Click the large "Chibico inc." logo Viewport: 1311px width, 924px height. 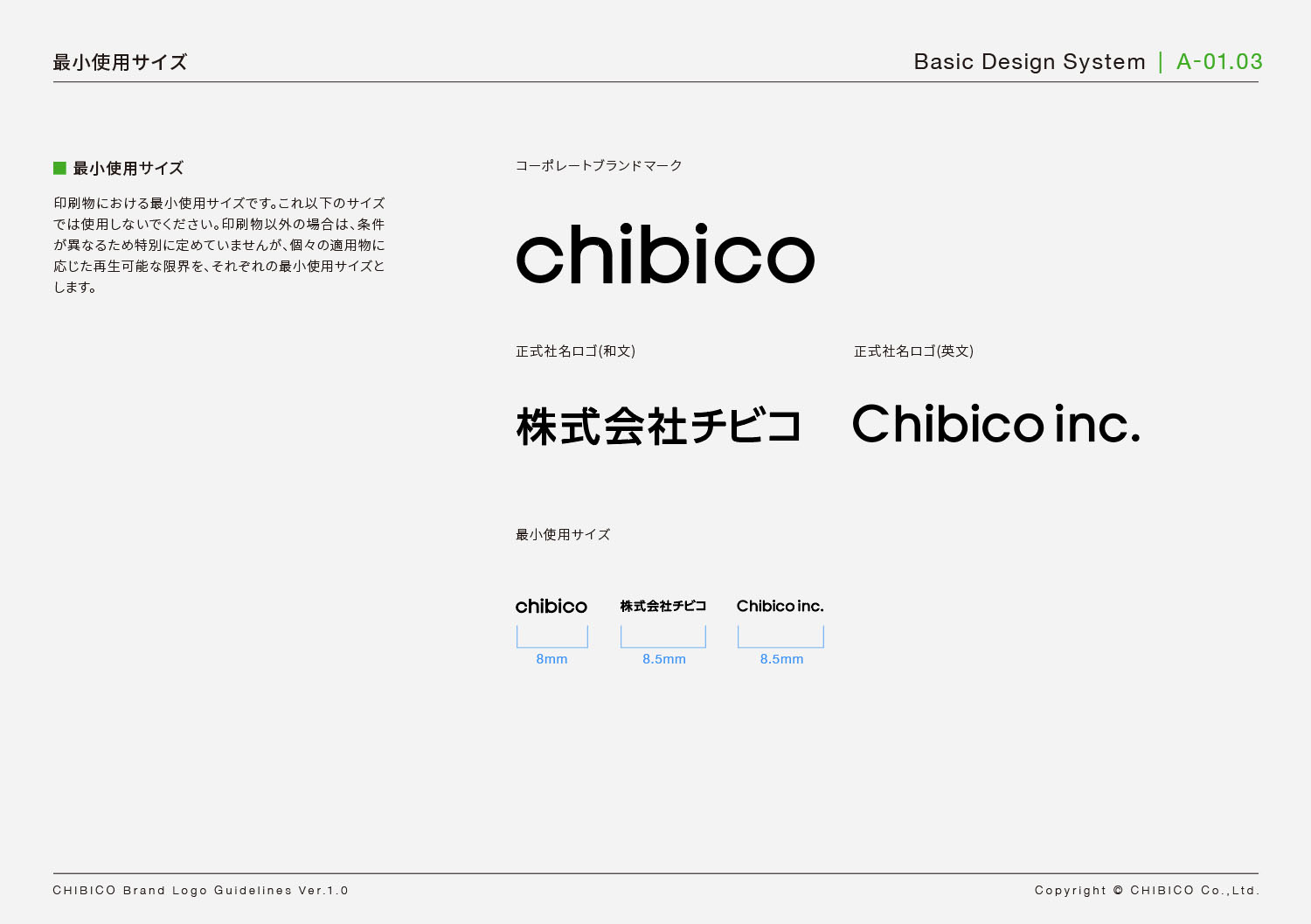click(996, 424)
